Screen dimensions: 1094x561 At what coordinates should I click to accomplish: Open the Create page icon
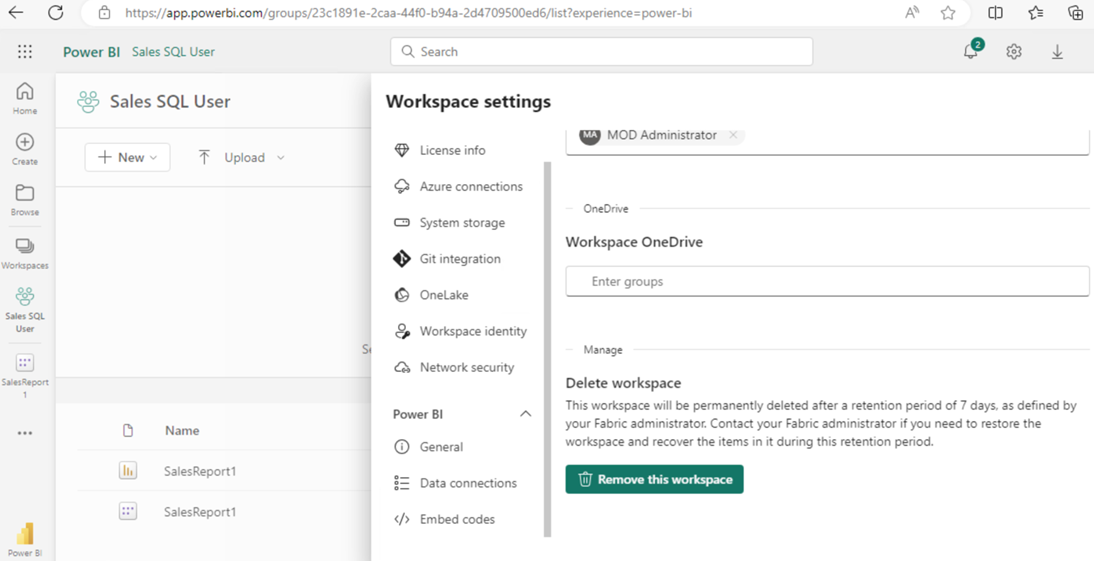(24, 149)
